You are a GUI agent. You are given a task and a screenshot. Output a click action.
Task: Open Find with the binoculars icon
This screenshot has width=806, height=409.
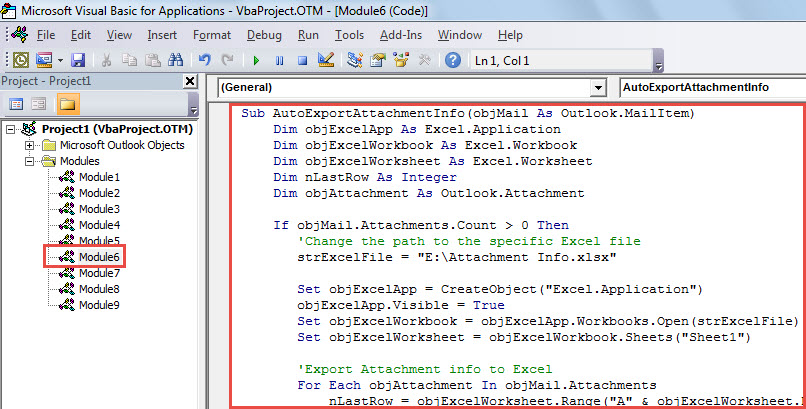[175, 60]
